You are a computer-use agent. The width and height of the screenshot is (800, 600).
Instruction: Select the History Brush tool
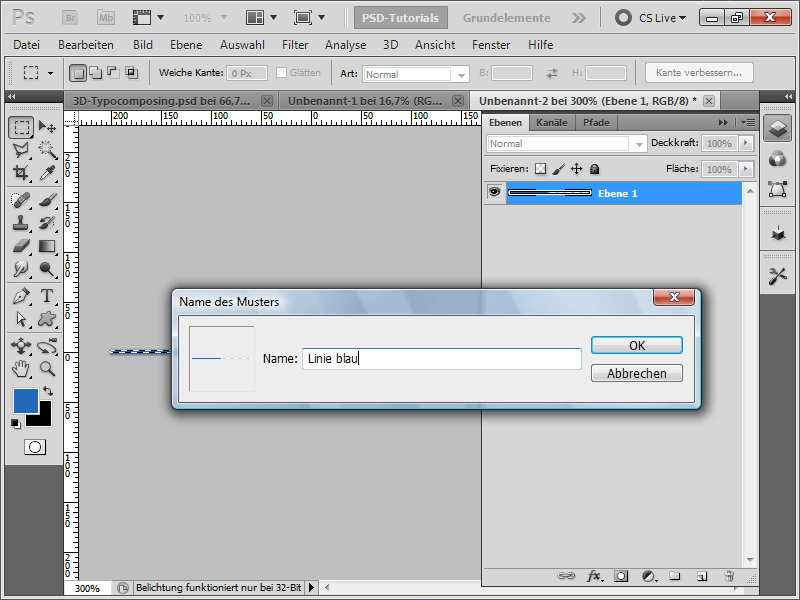pos(47,223)
